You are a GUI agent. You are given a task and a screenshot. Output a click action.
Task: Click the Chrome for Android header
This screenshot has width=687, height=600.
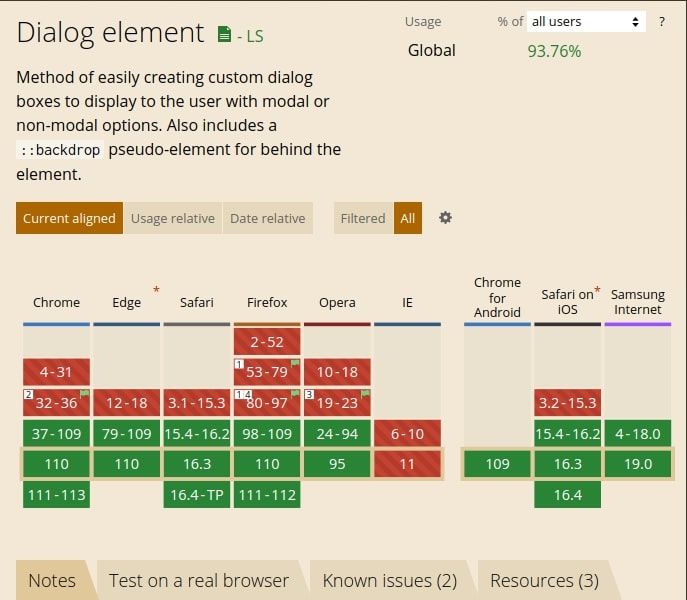point(497,297)
